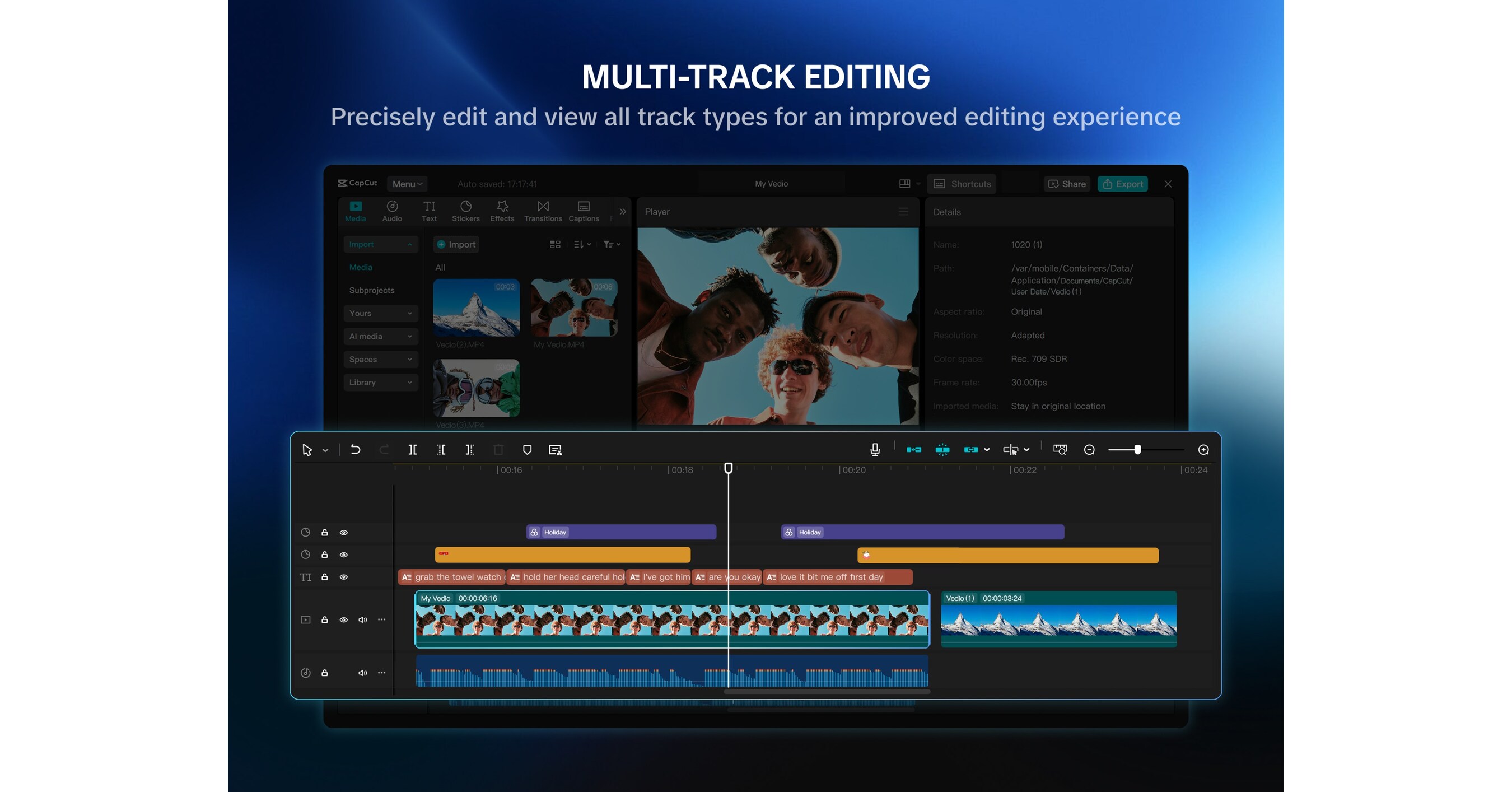
Task: Open the Menu dropdown
Action: coord(407,184)
